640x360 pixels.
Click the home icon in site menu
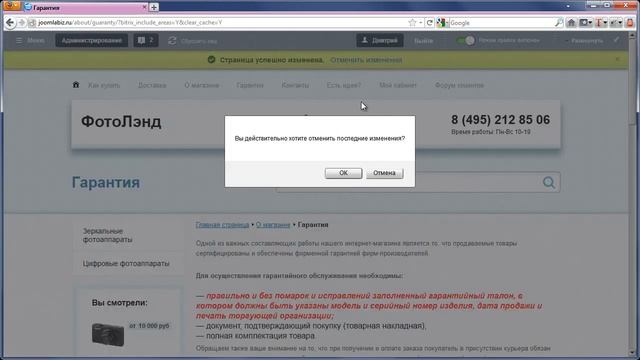pyautogui.click(x=76, y=85)
